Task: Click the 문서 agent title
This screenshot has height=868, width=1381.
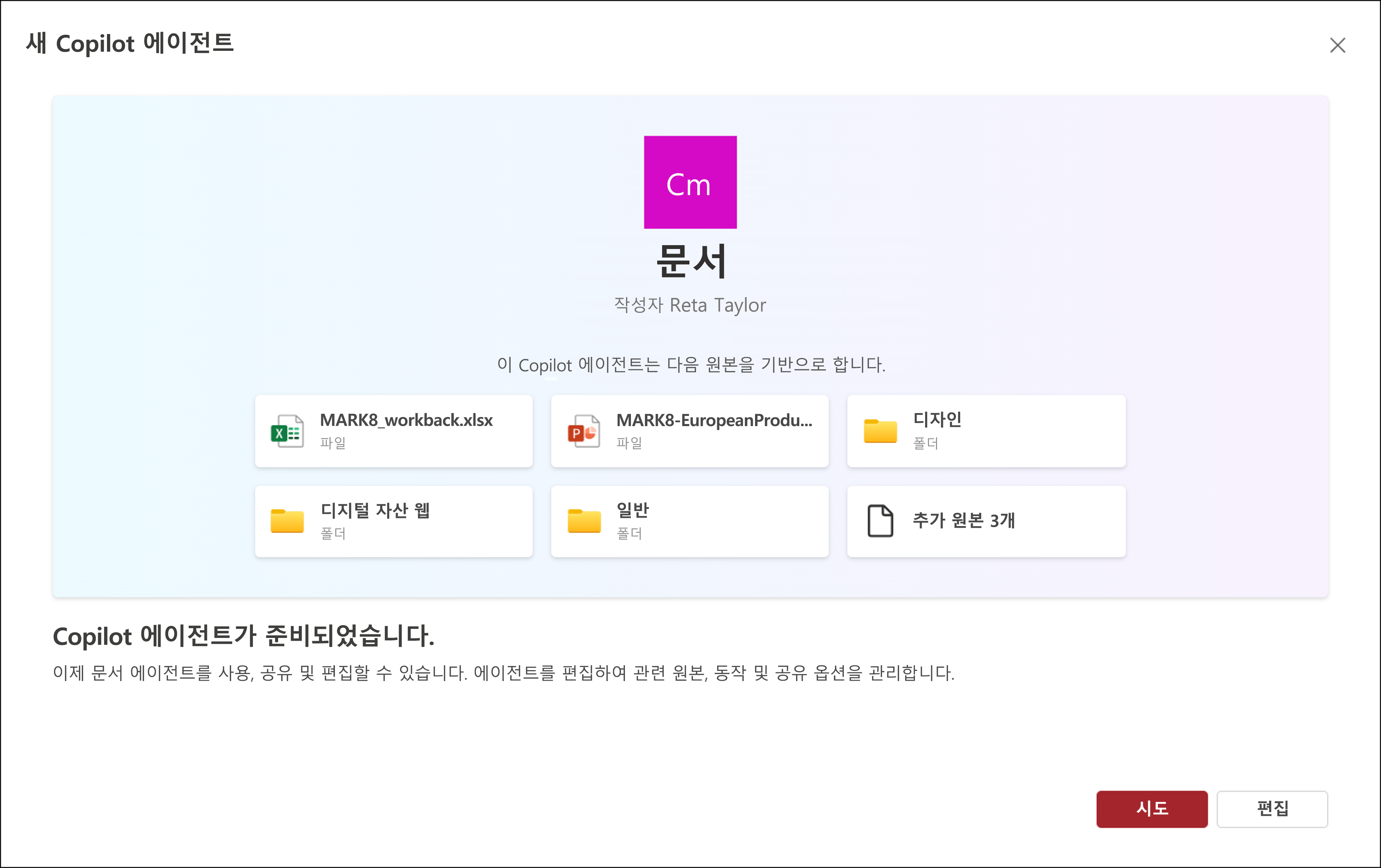Action: (691, 261)
